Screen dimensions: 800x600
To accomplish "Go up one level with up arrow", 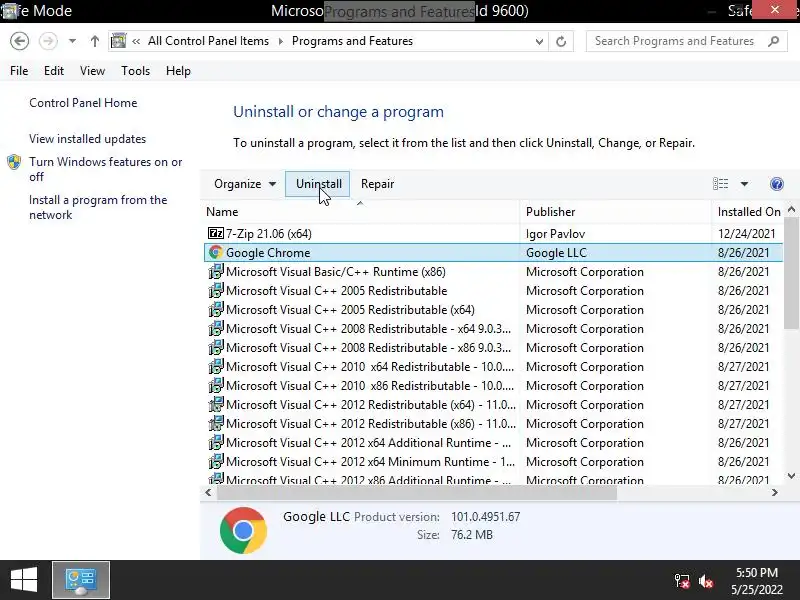I will click(94, 41).
